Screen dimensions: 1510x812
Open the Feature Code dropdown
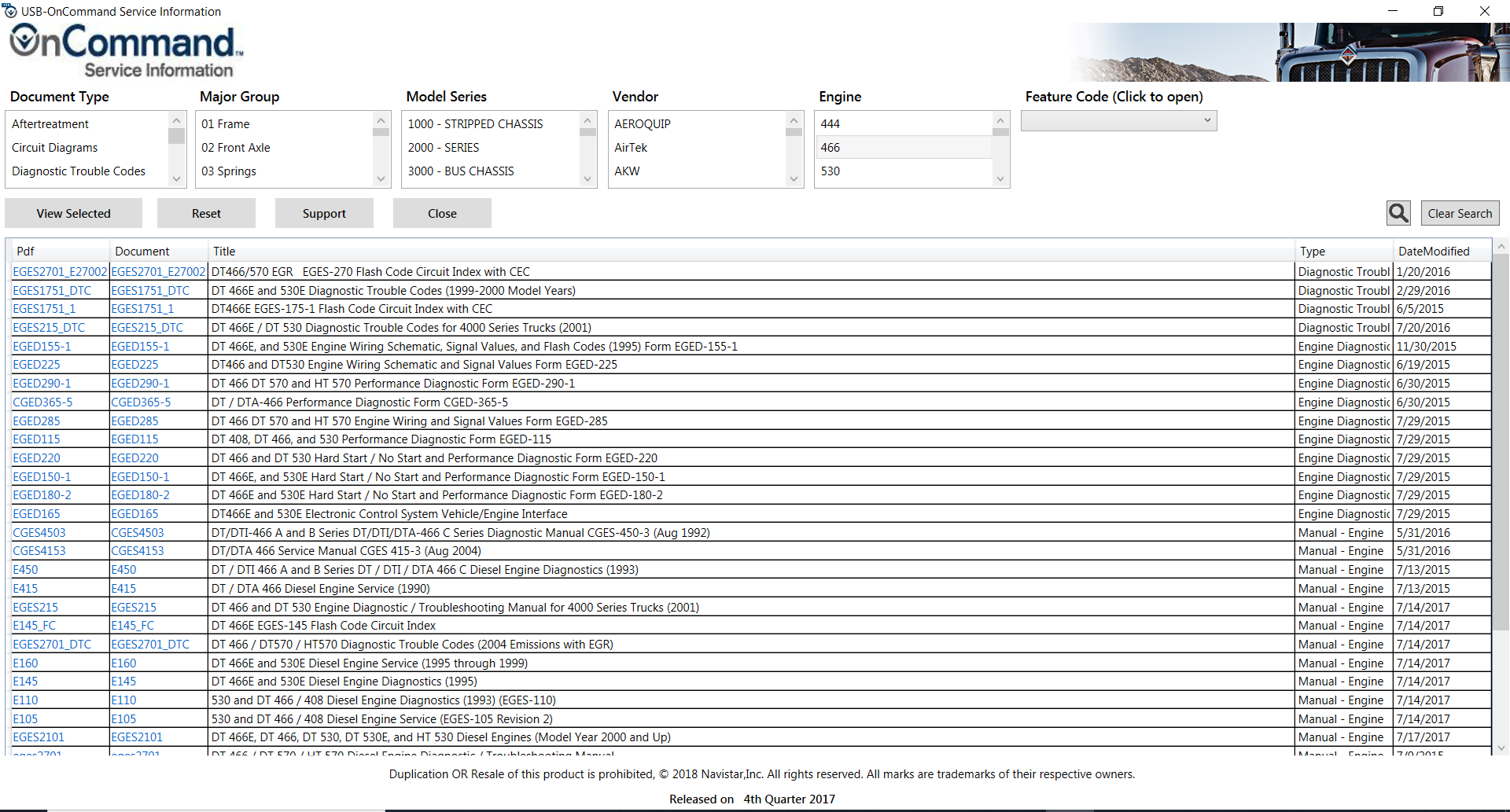[1118, 120]
